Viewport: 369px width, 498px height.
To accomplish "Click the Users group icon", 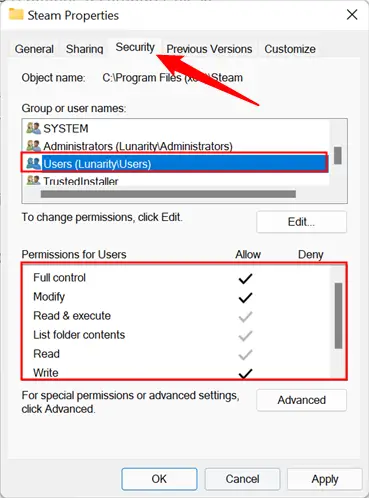I will point(33,164).
